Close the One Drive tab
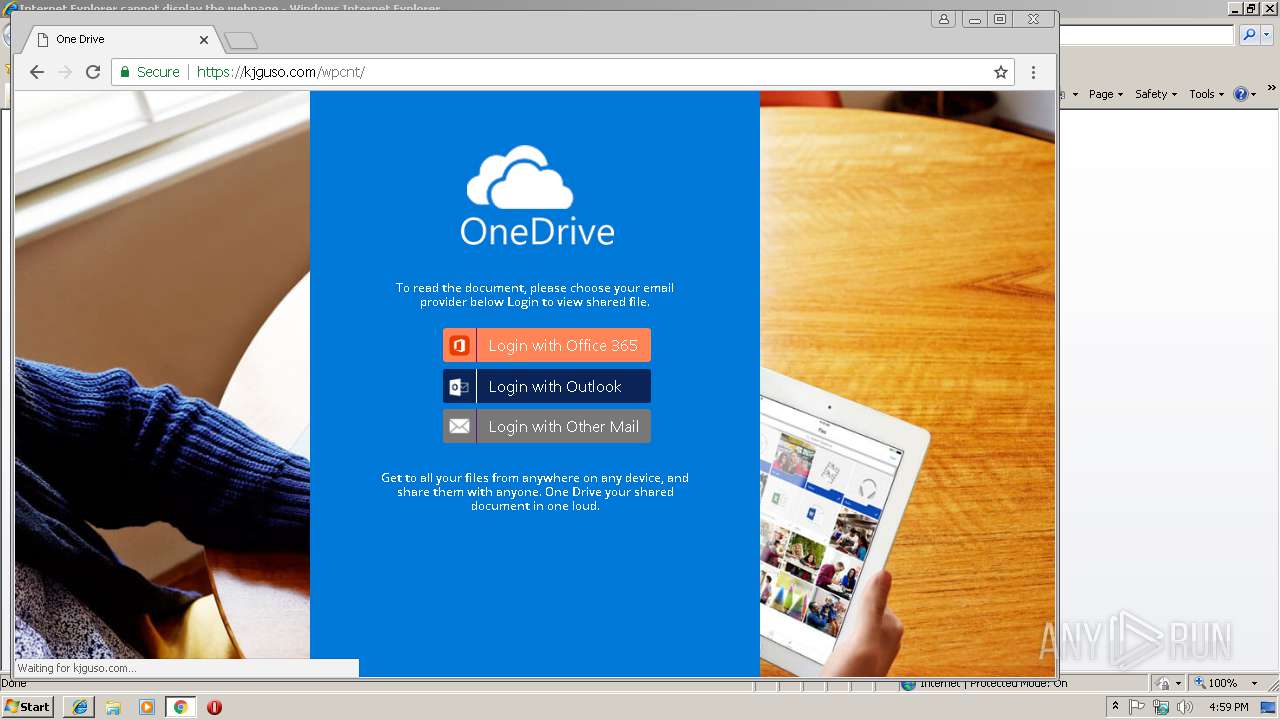Viewport: 1280px width, 720px height. [204, 39]
